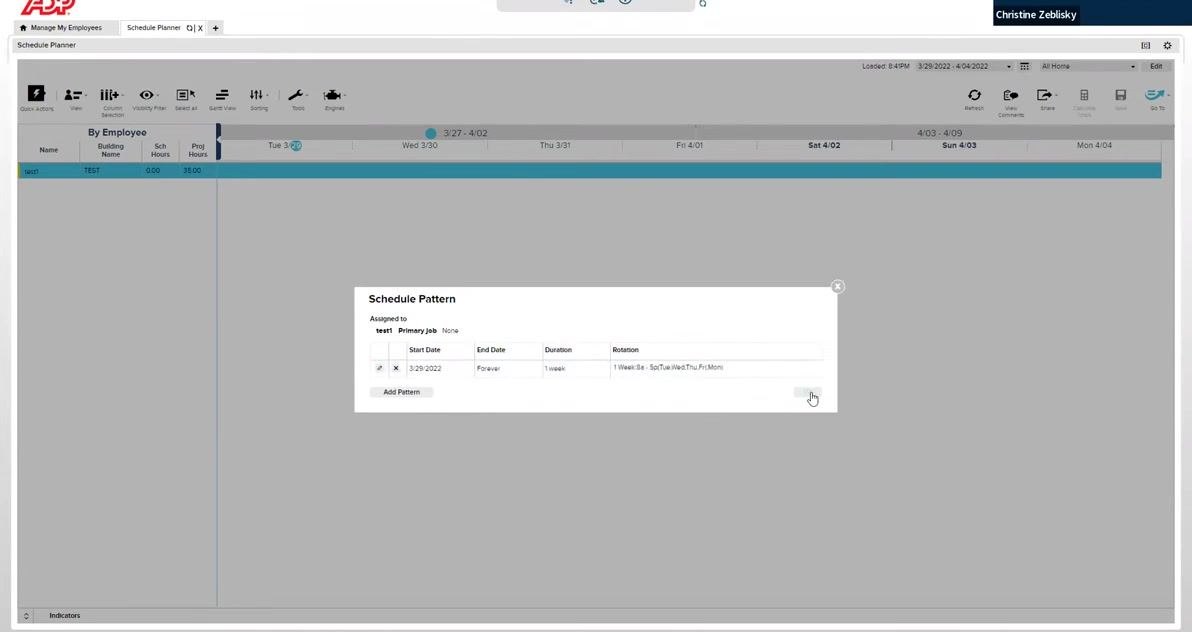Collapse the employee panel arrow handle
The image size is (1192, 632).
tap(218, 140)
